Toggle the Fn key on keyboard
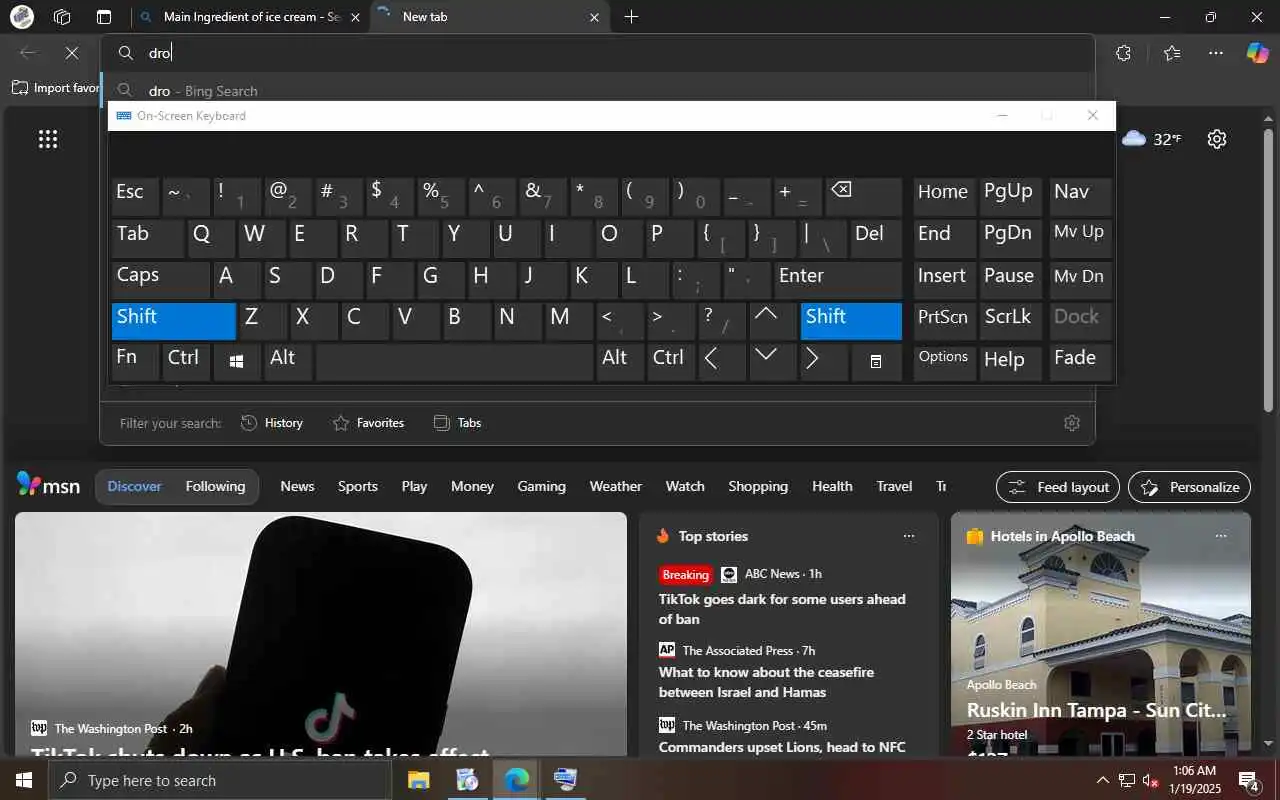Viewport: 1280px width, 800px height. 135,361
